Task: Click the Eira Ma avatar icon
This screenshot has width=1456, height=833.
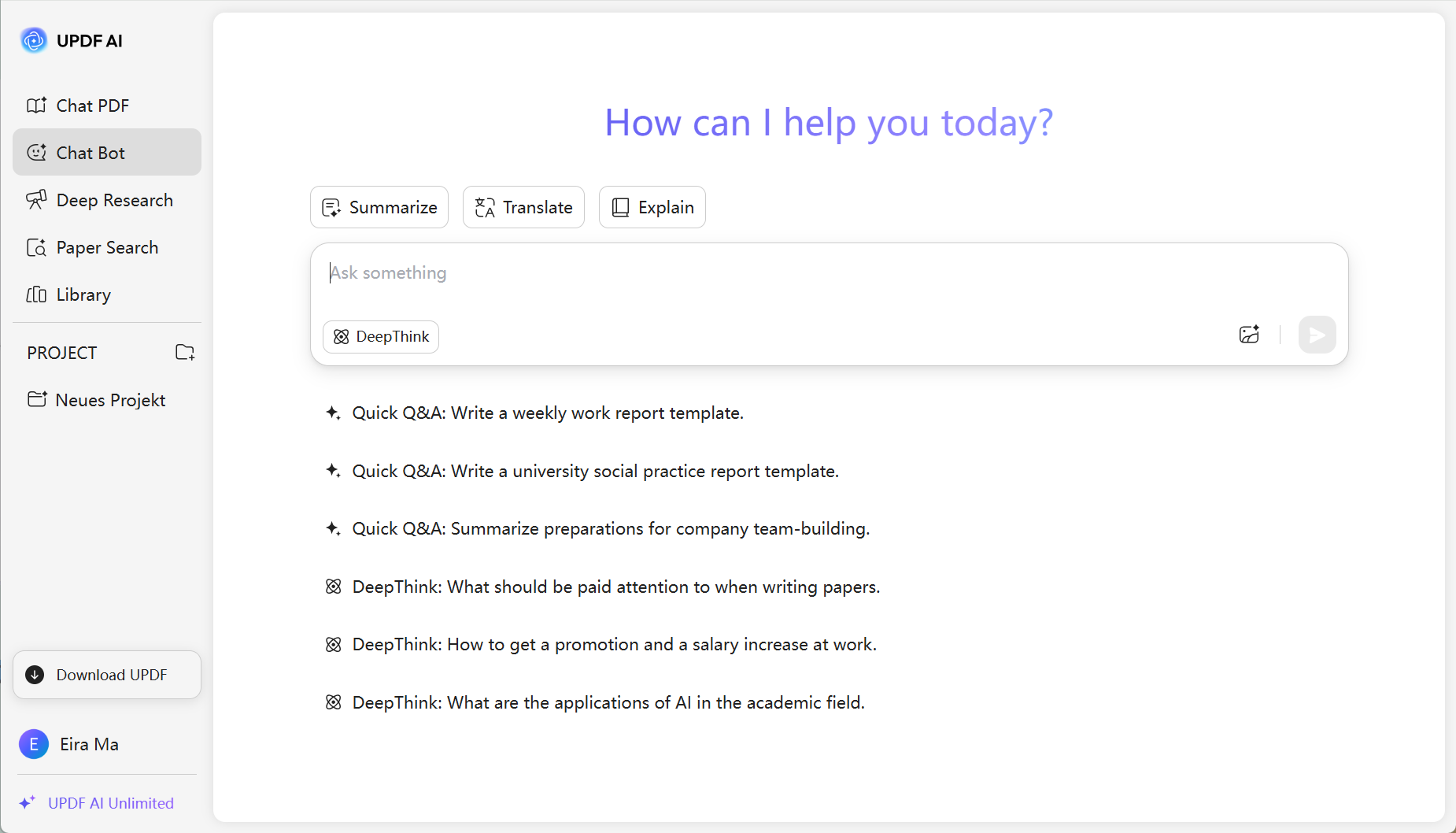Action: 34,744
